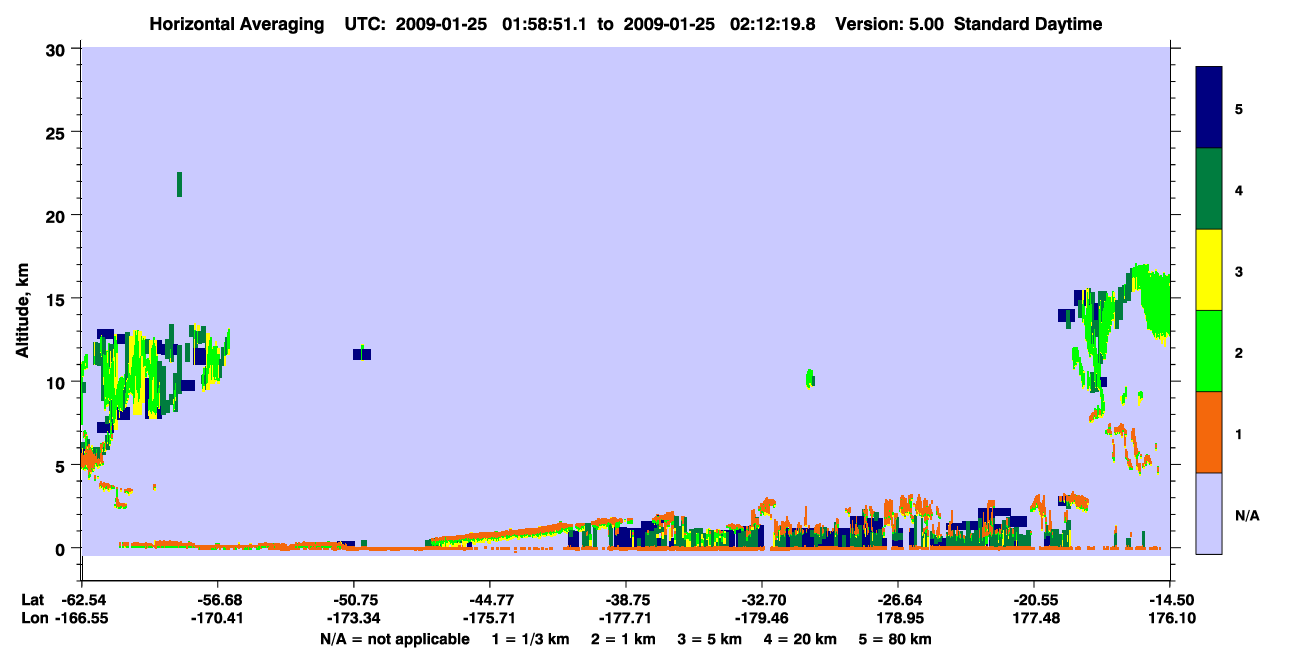Click longitude value -173.34
This screenshot has width=1300, height=667.
point(354,618)
